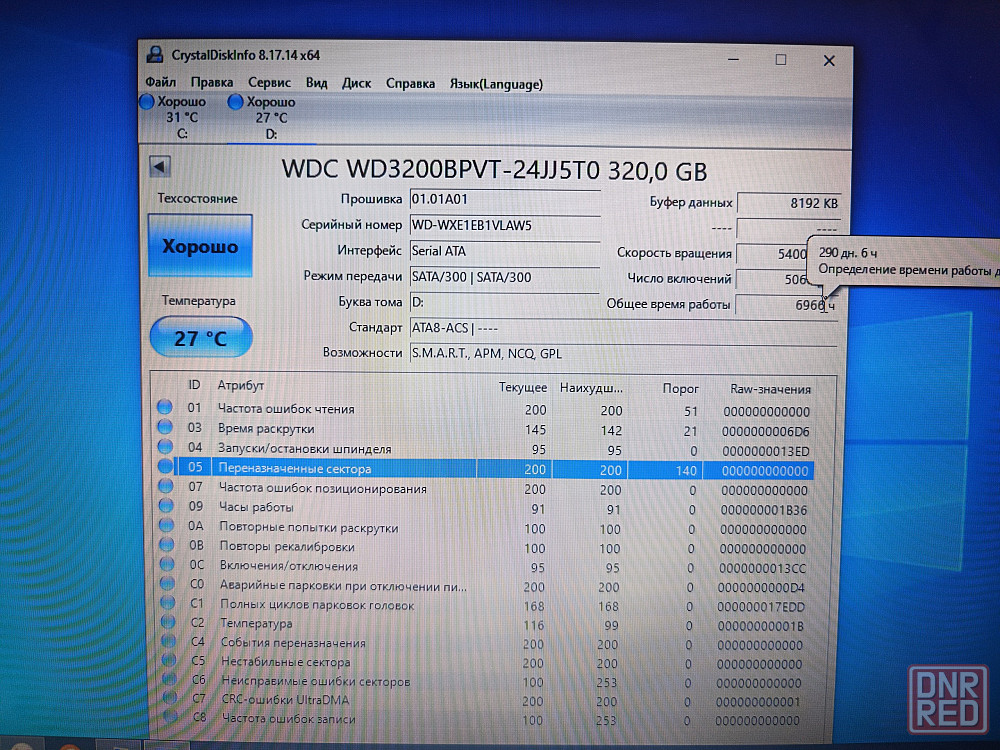Screen dimensions: 1000x750
Task: Click raw value 000000001B36 of Часы работы
Action: click(763, 510)
